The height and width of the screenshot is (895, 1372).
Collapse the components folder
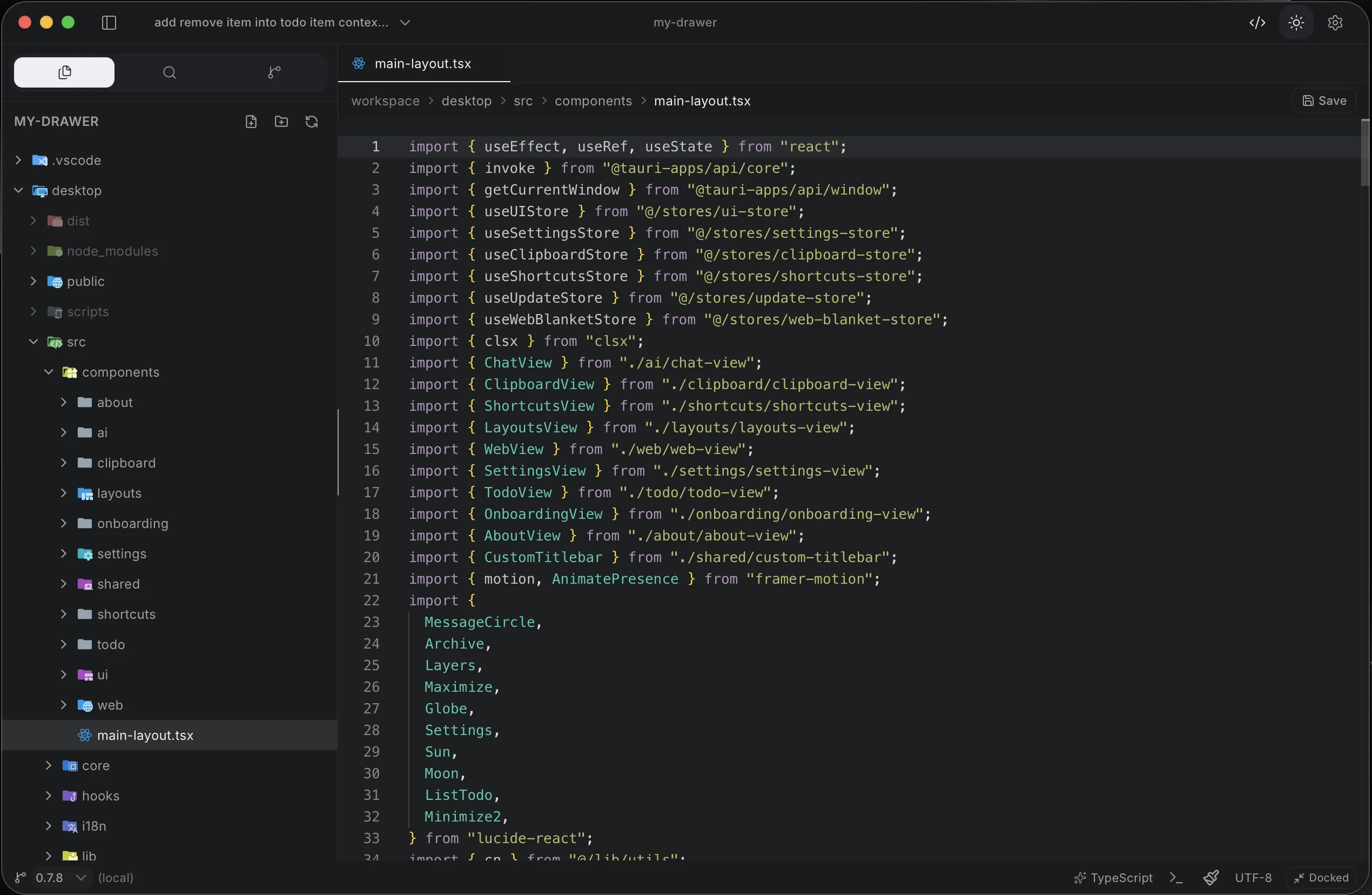(49, 372)
